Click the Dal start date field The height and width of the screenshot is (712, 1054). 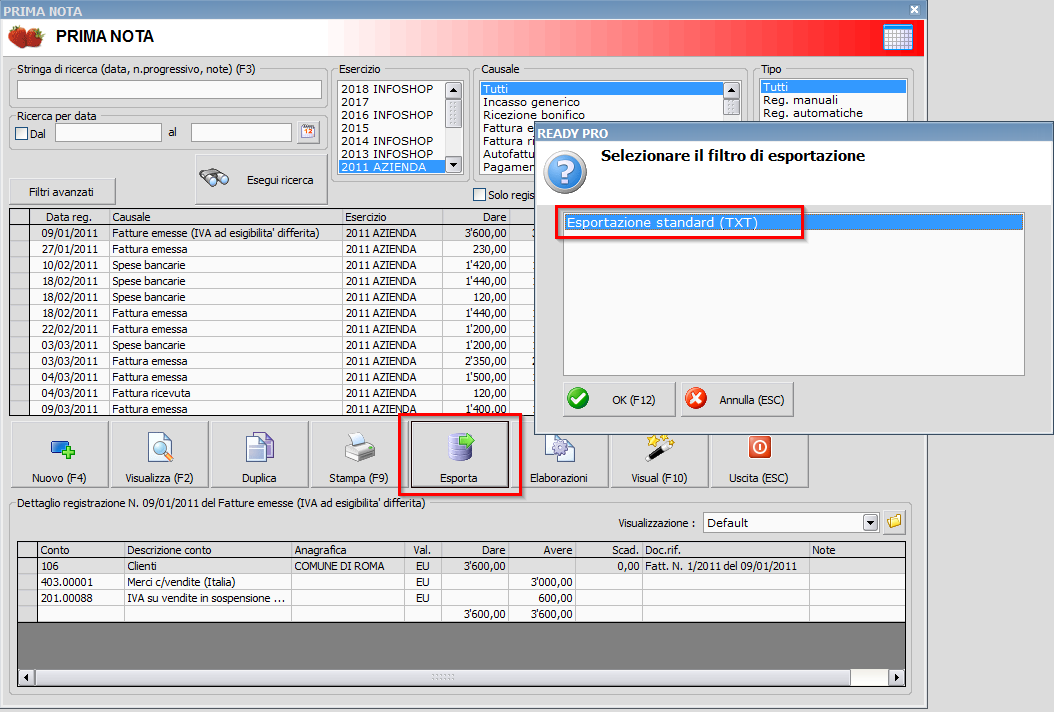[108, 132]
